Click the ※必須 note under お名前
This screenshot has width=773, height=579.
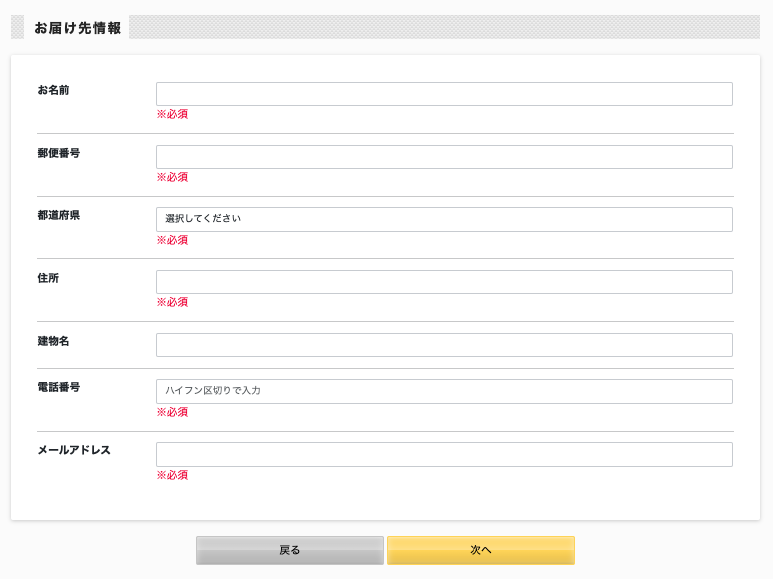(x=172, y=114)
